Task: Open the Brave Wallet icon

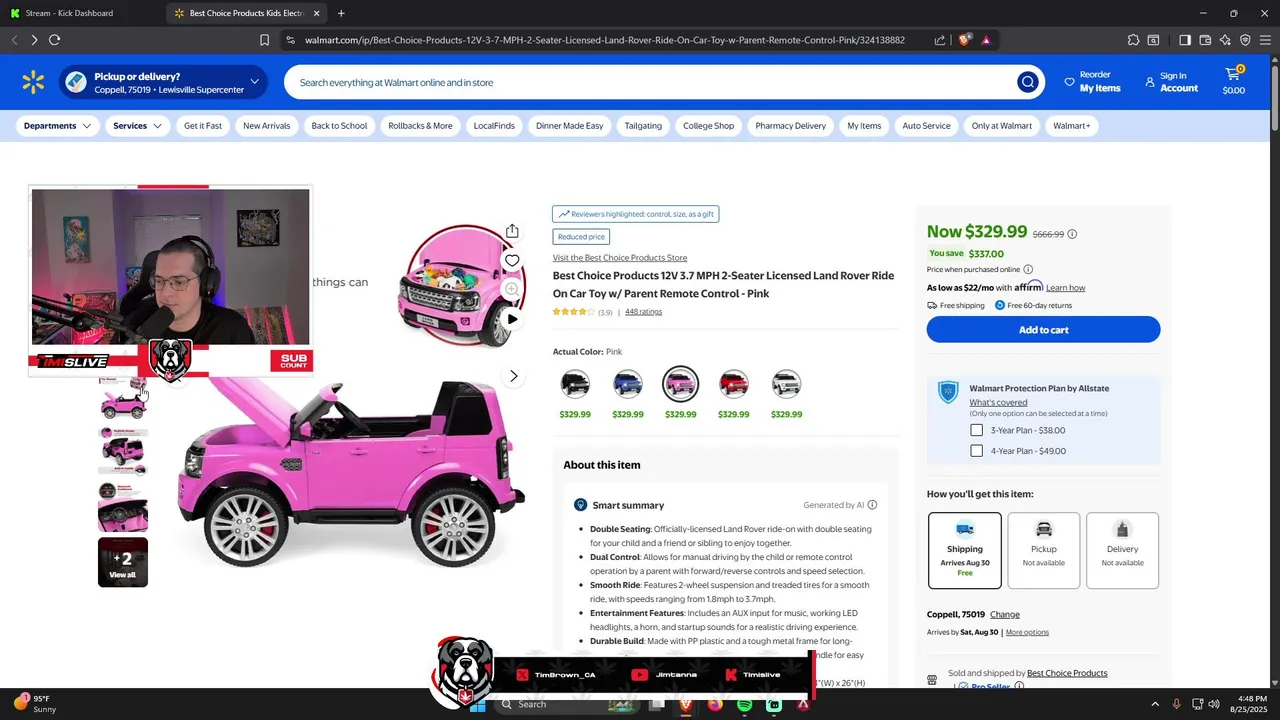Action: click(1205, 40)
